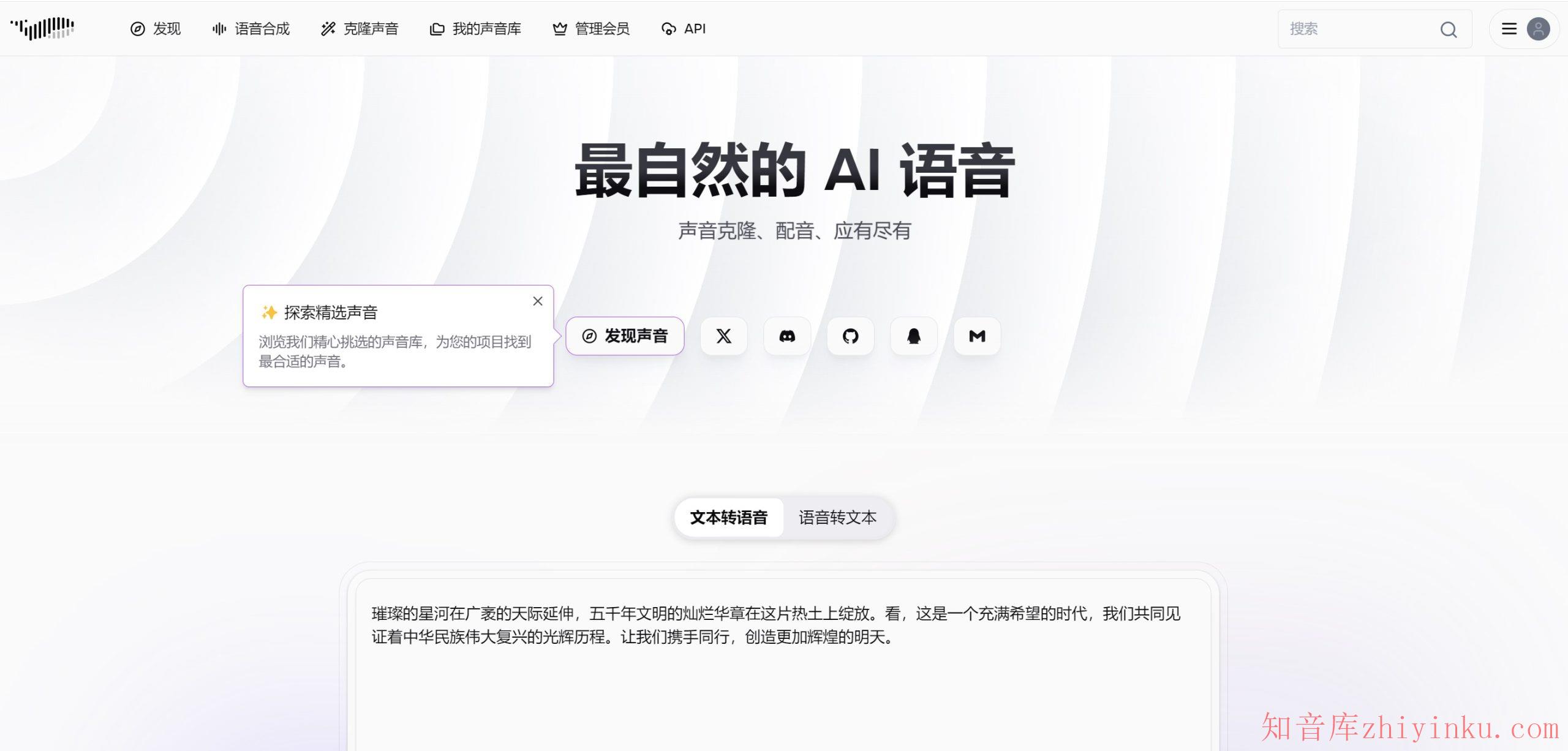Open the hamburger menu

pyautogui.click(x=1509, y=29)
